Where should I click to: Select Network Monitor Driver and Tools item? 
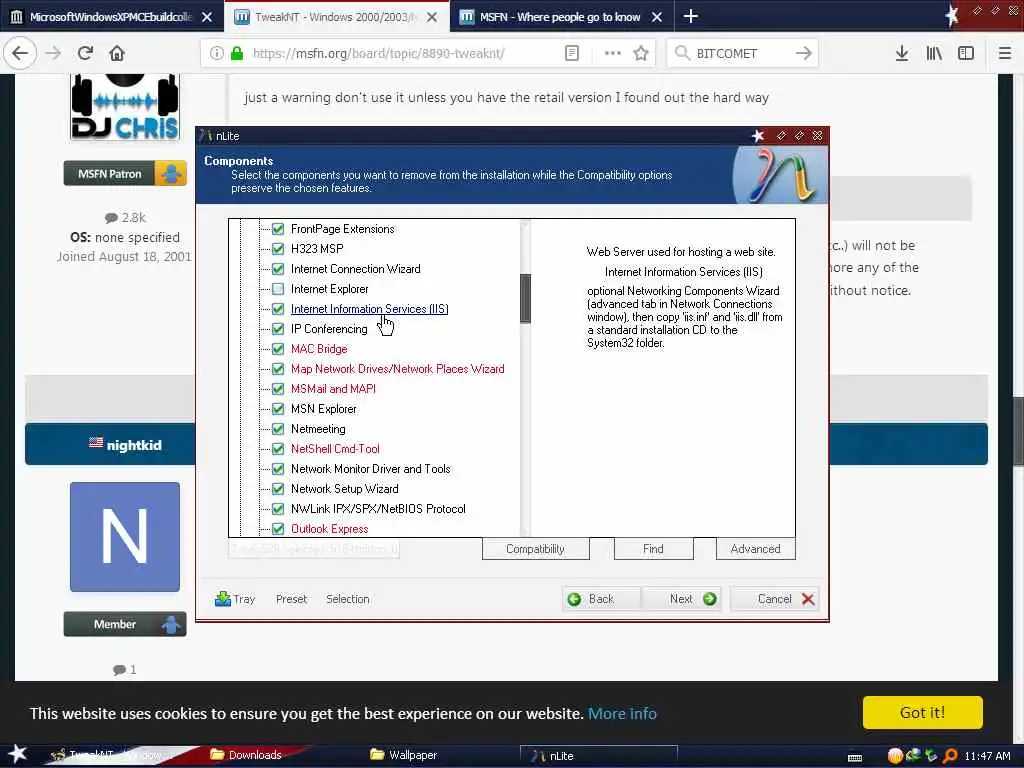pyautogui.click(x=370, y=469)
